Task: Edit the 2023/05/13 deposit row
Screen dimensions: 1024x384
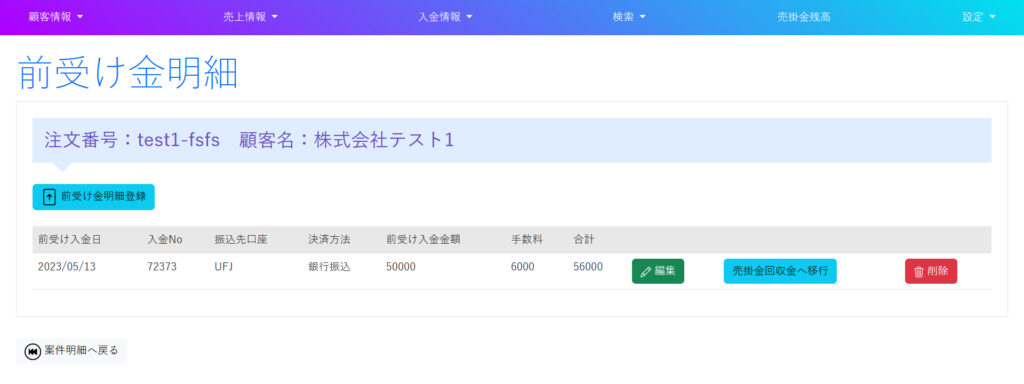Action: pos(658,271)
